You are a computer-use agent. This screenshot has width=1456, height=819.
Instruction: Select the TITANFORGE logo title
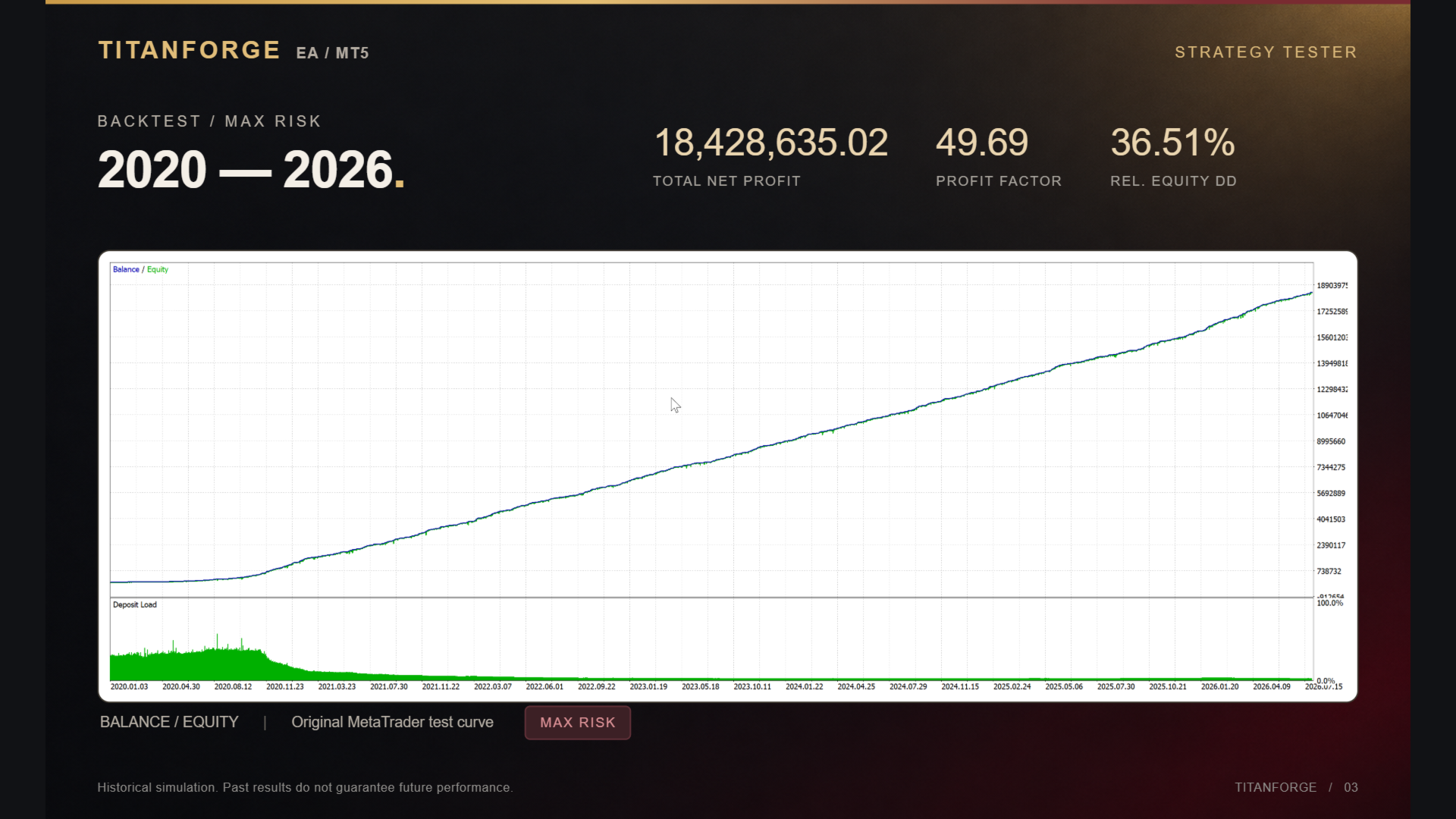[190, 50]
